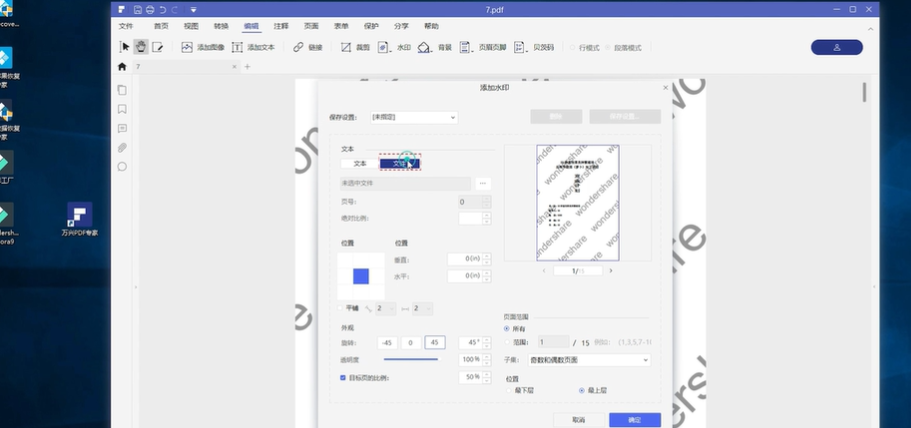This screenshot has height=428, width=911.
Task: Click 添加图像 add image tool
Action: click(203, 48)
